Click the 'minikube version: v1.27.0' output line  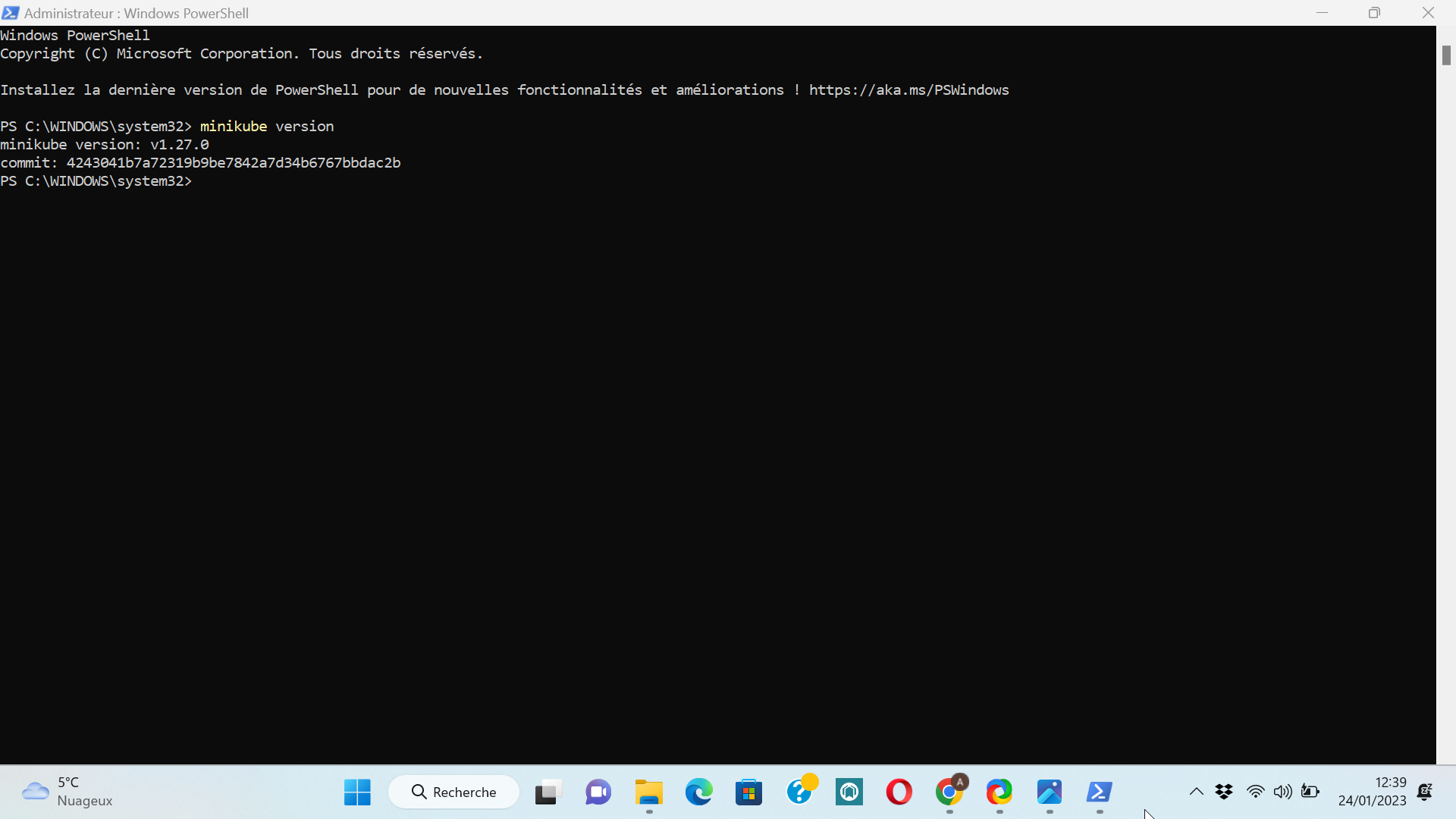[105, 145]
